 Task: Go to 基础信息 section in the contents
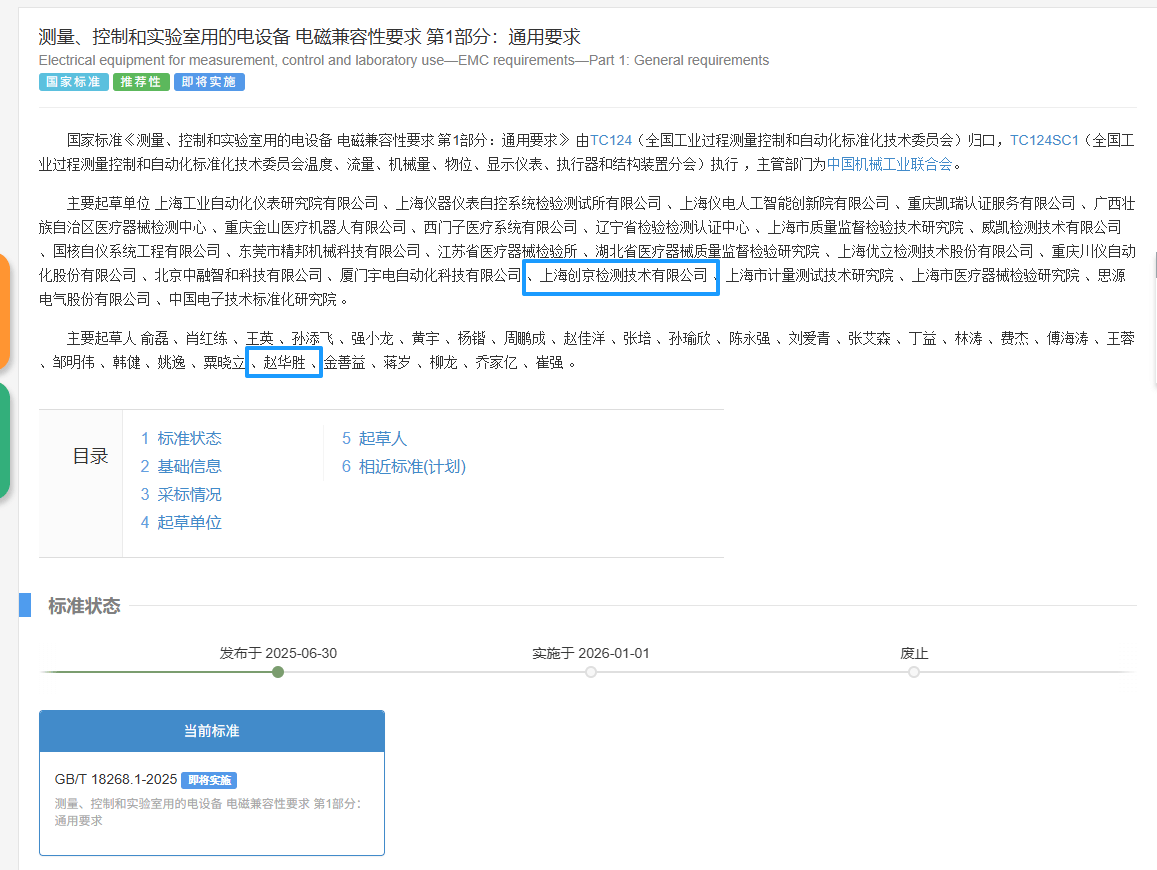(x=181, y=467)
